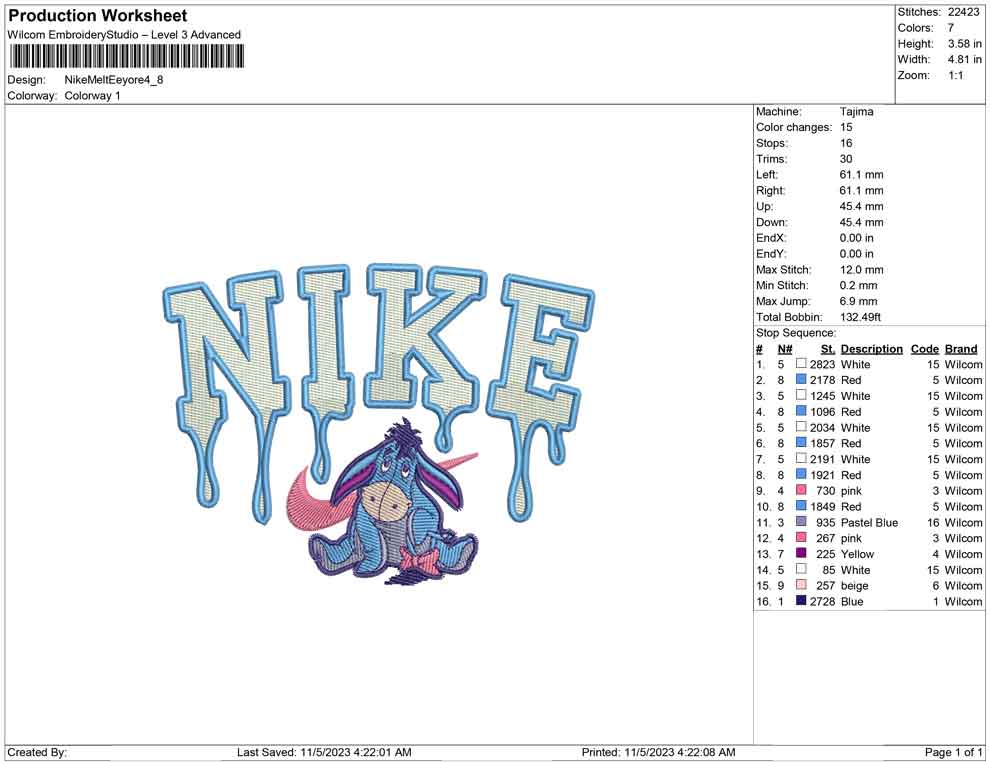The width and height of the screenshot is (990, 762).
Task: Click the Min Stitch value 0.2 mm
Action: point(859,285)
